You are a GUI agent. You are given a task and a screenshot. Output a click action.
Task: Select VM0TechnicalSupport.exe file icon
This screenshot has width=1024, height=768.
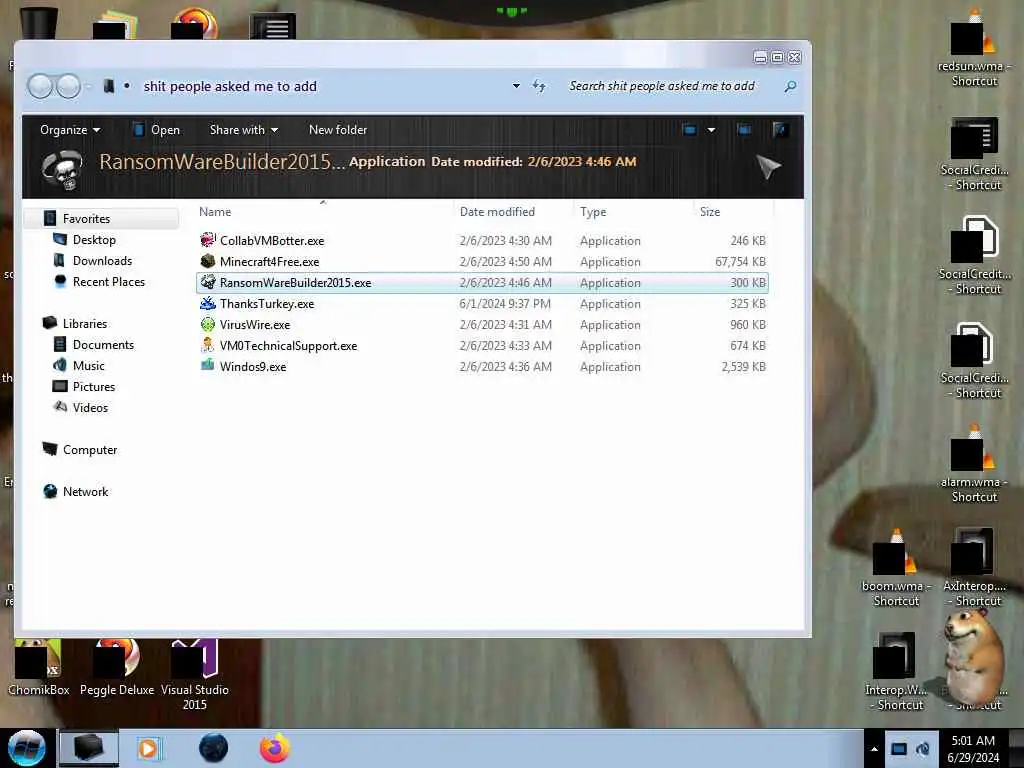[x=208, y=345]
